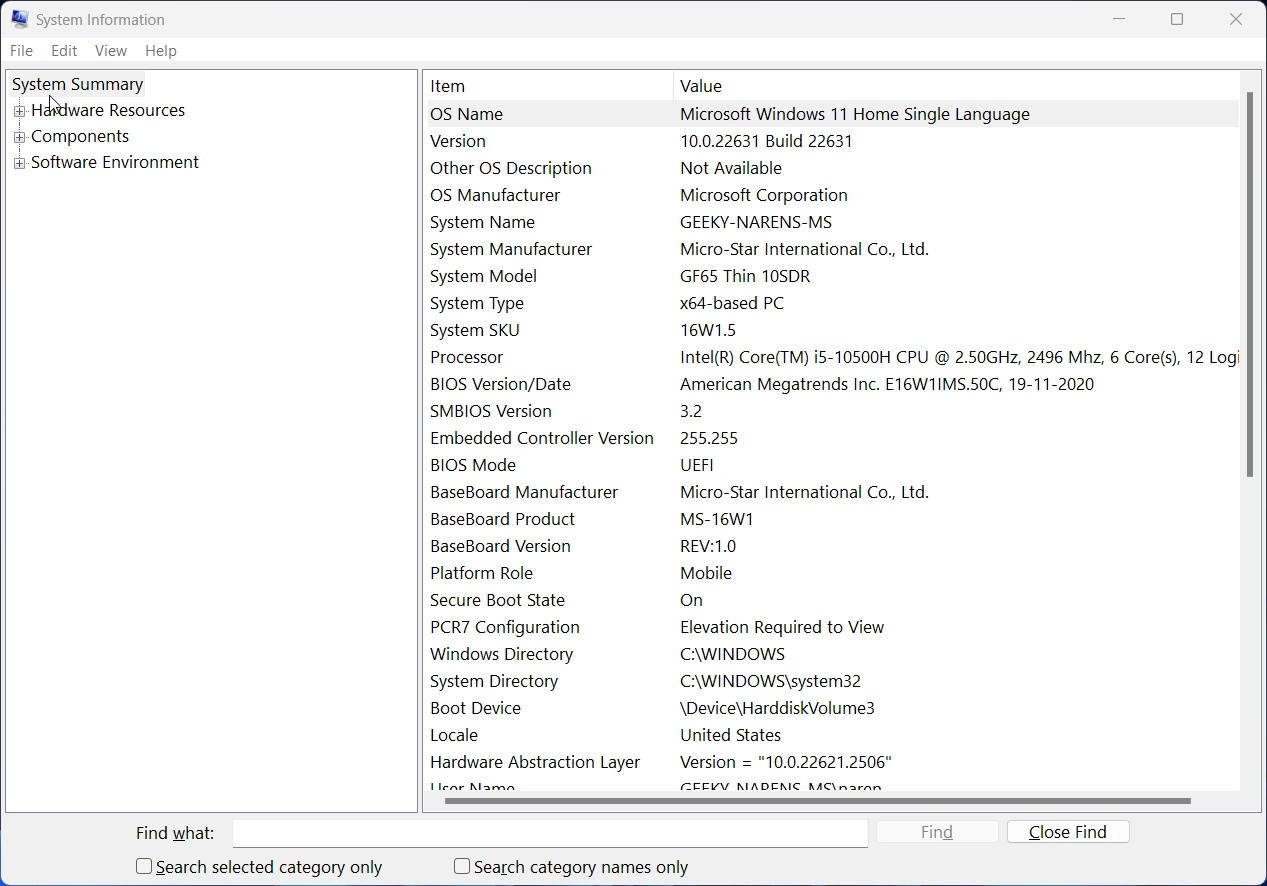Select System Summary in the tree
The width and height of the screenshot is (1267, 886).
click(78, 84)
